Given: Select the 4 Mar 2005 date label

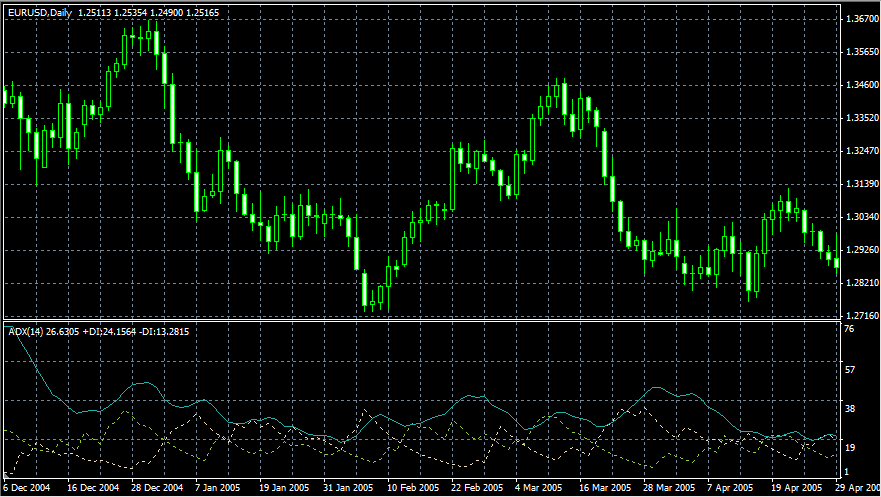Looking at the screenshot, I should [x=538, y=487].
